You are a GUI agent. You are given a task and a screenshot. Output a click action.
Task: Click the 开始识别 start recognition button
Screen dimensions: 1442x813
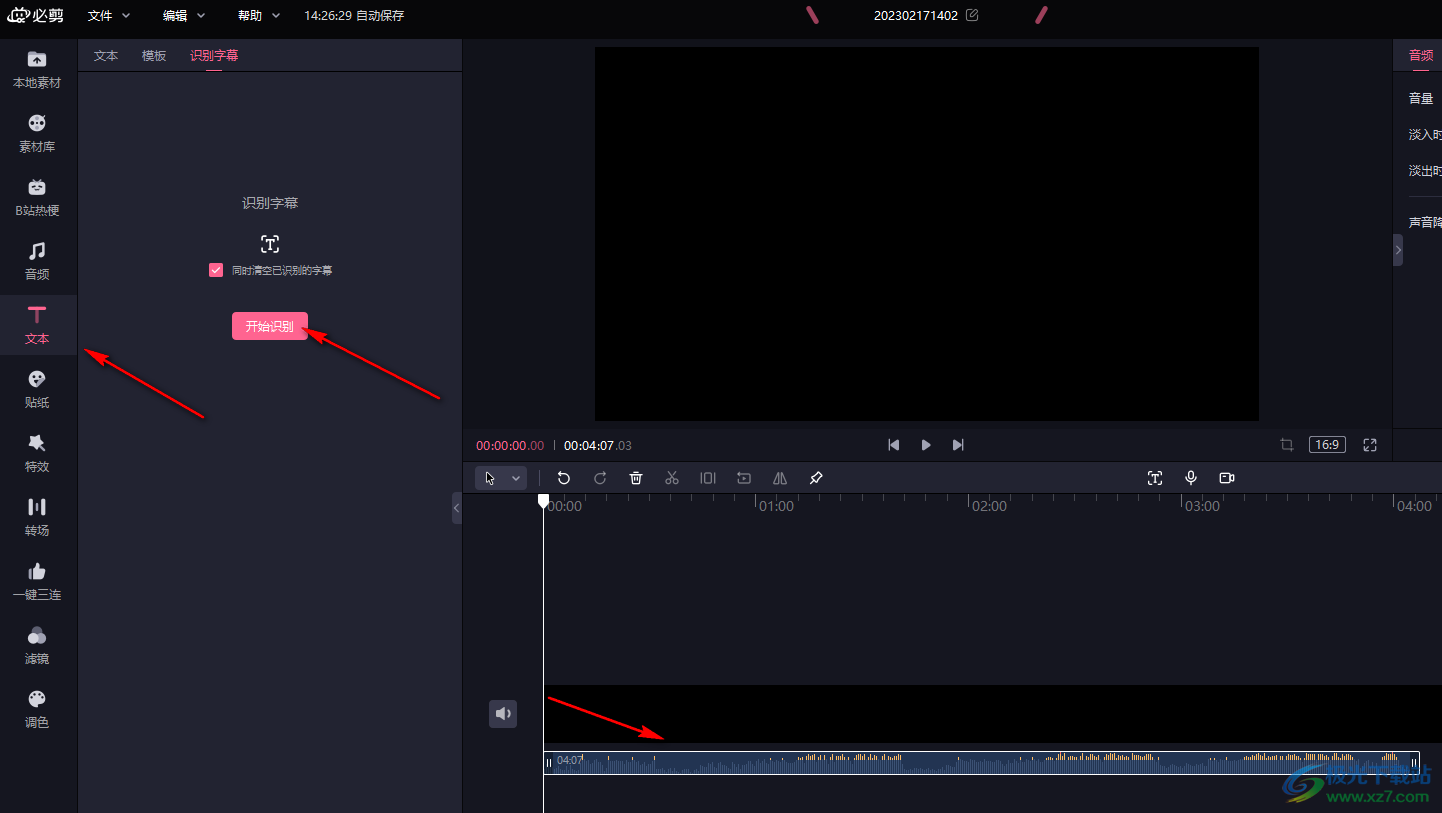tap(270, 326)
